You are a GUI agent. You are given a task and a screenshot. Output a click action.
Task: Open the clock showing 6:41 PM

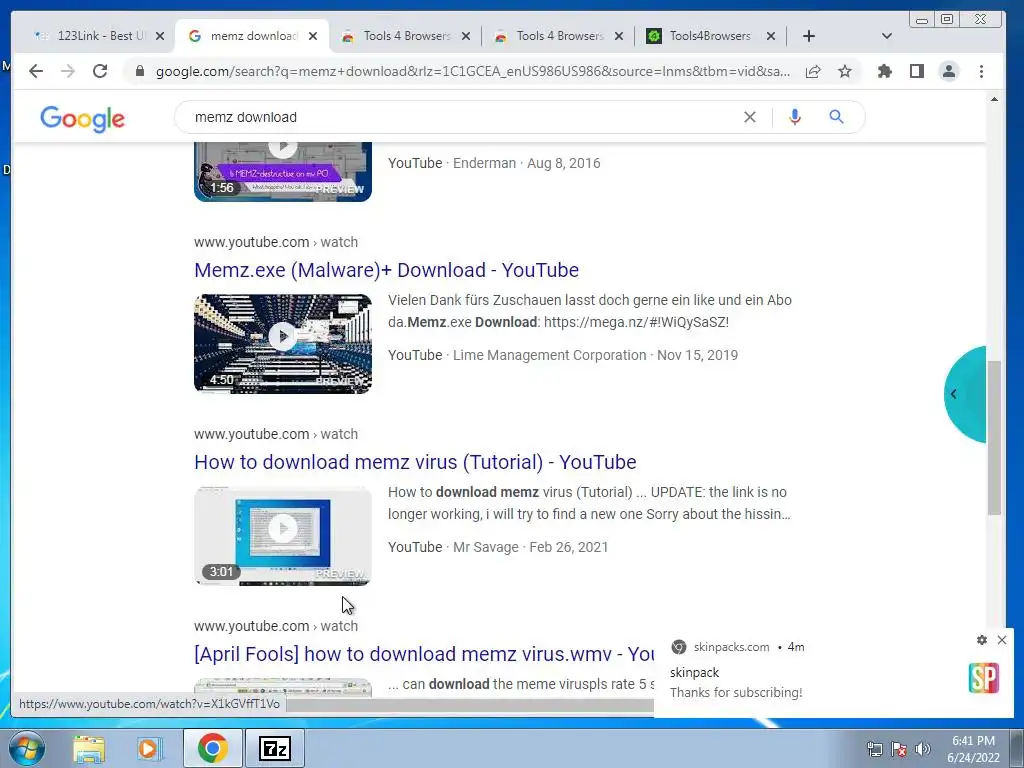point(973,749)
